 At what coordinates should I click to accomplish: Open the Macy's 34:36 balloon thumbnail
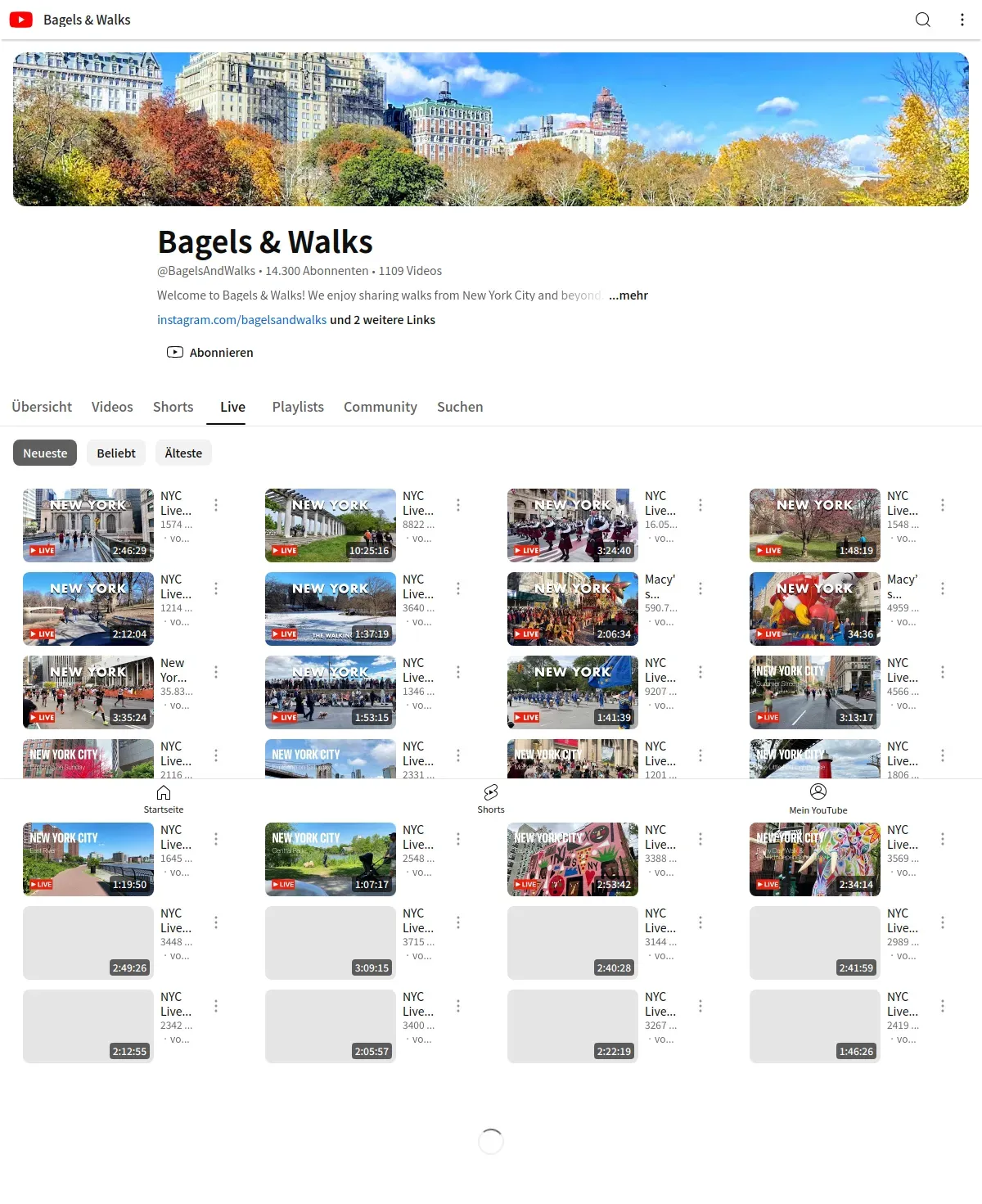pyautogui.click(x=815, y=609)
